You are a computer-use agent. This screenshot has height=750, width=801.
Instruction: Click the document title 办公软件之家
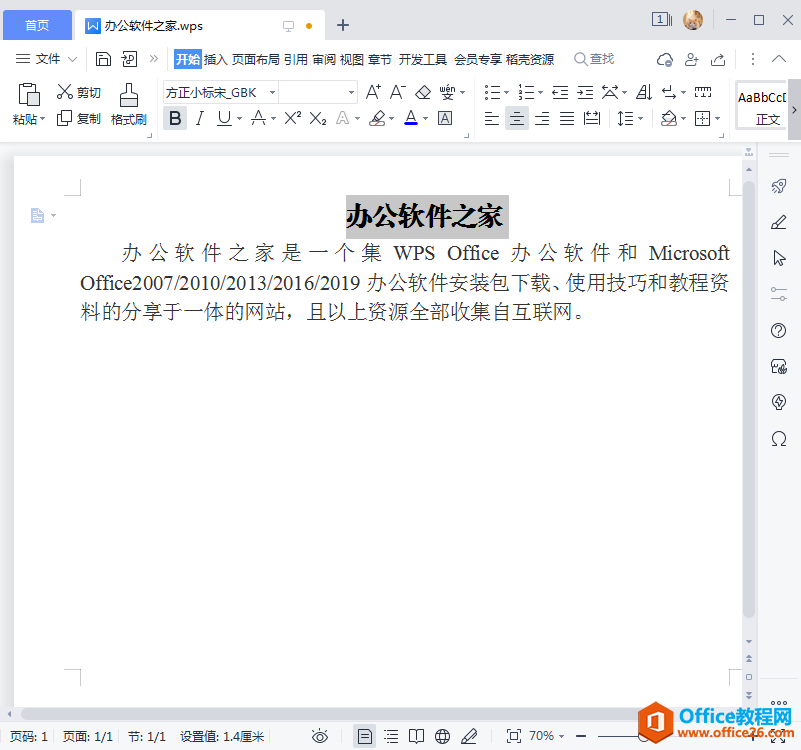click(427, 217)
